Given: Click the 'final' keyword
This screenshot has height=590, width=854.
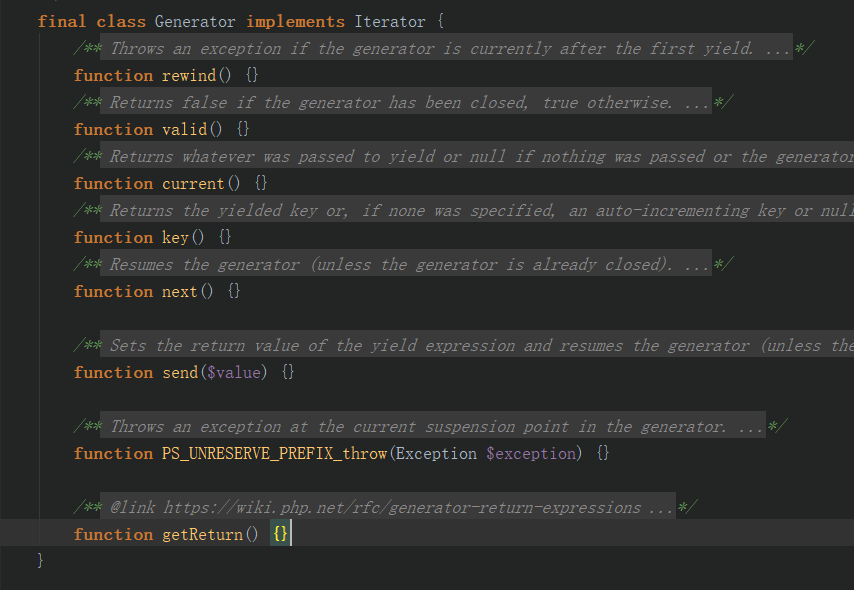Looking at the screenshot, I should pos(62,21).
